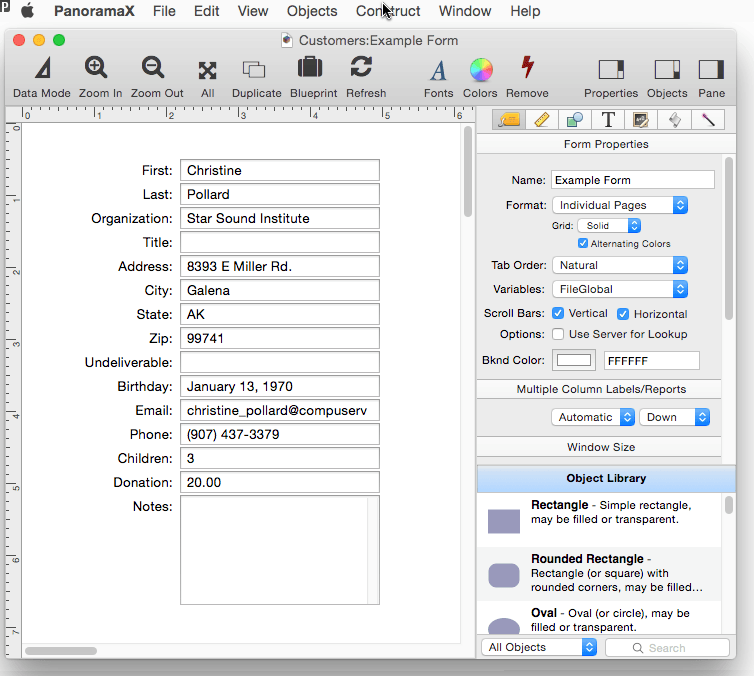Viewport: 754px width, 676px height.
Task: Click the Duplicate toolbar icon
Action: click(x=254, y=69)
